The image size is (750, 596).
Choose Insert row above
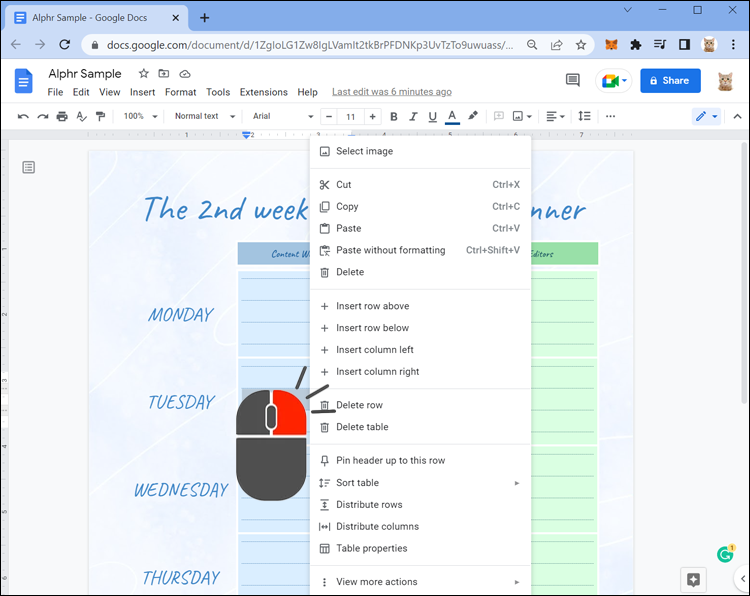(x=420, y=306)
